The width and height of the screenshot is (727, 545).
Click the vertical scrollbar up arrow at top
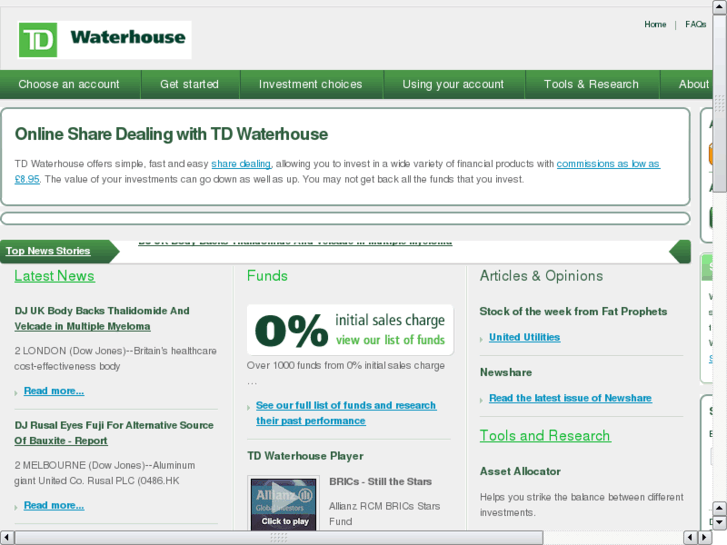720,7
